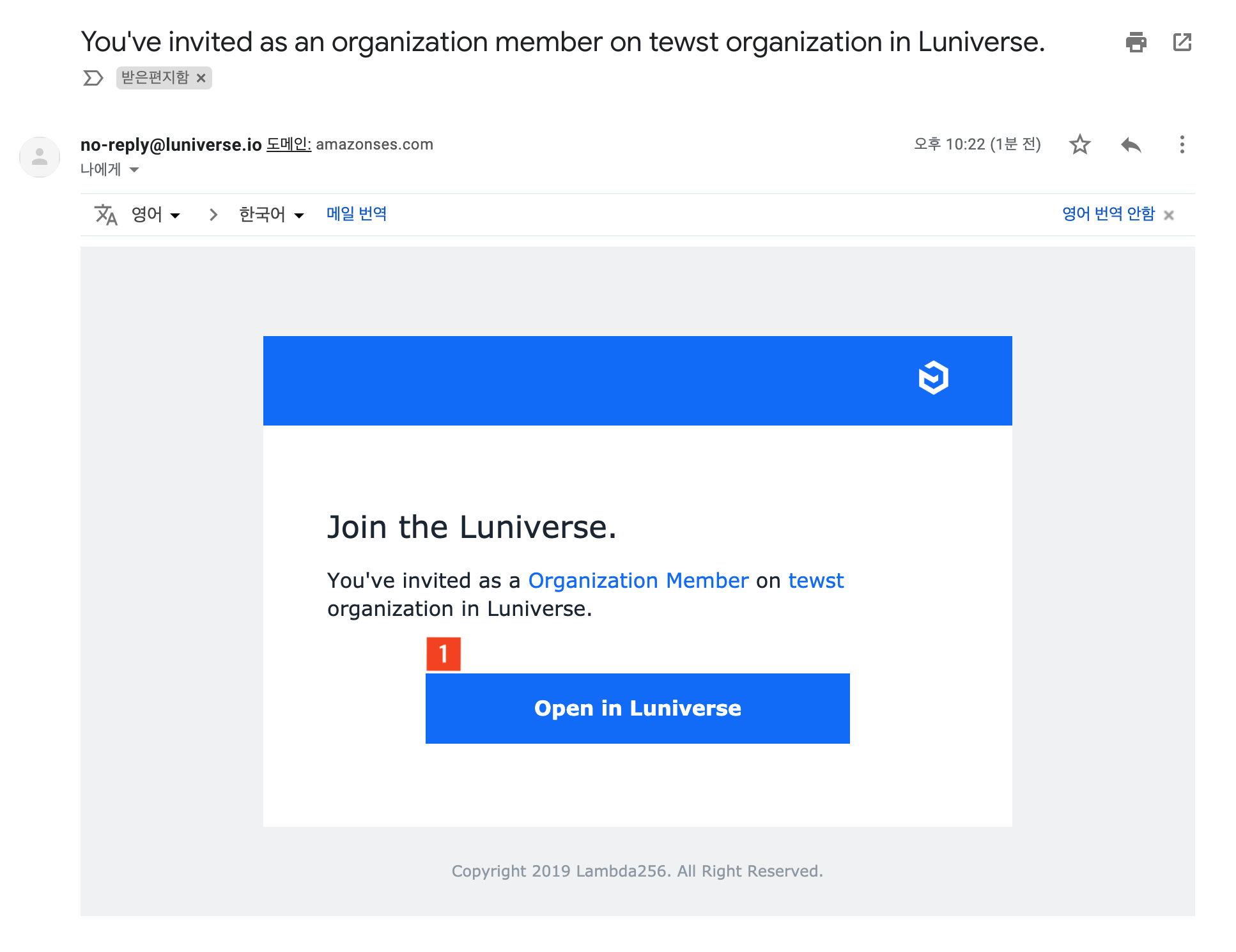Click the 오후 10:22 timestamp
This screenshot has height=952, width=1236.
click(977, 144)
